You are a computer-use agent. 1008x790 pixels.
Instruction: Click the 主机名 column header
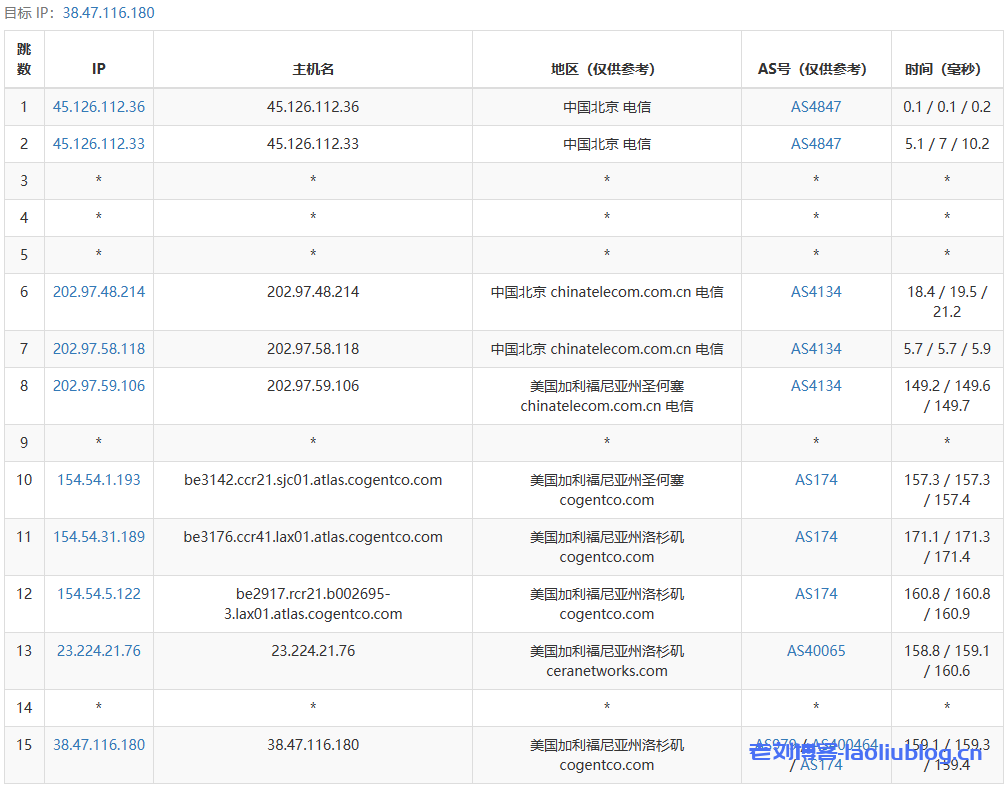tap(313, 69)
